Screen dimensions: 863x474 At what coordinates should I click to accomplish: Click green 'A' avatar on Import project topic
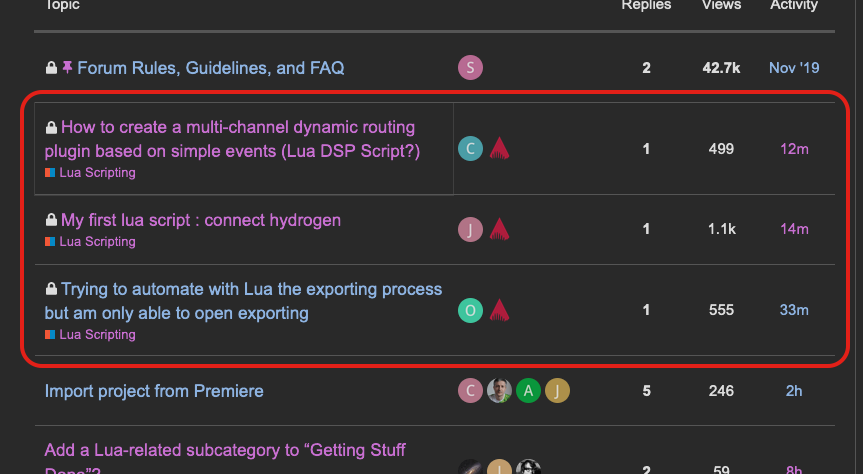point(528,391)
